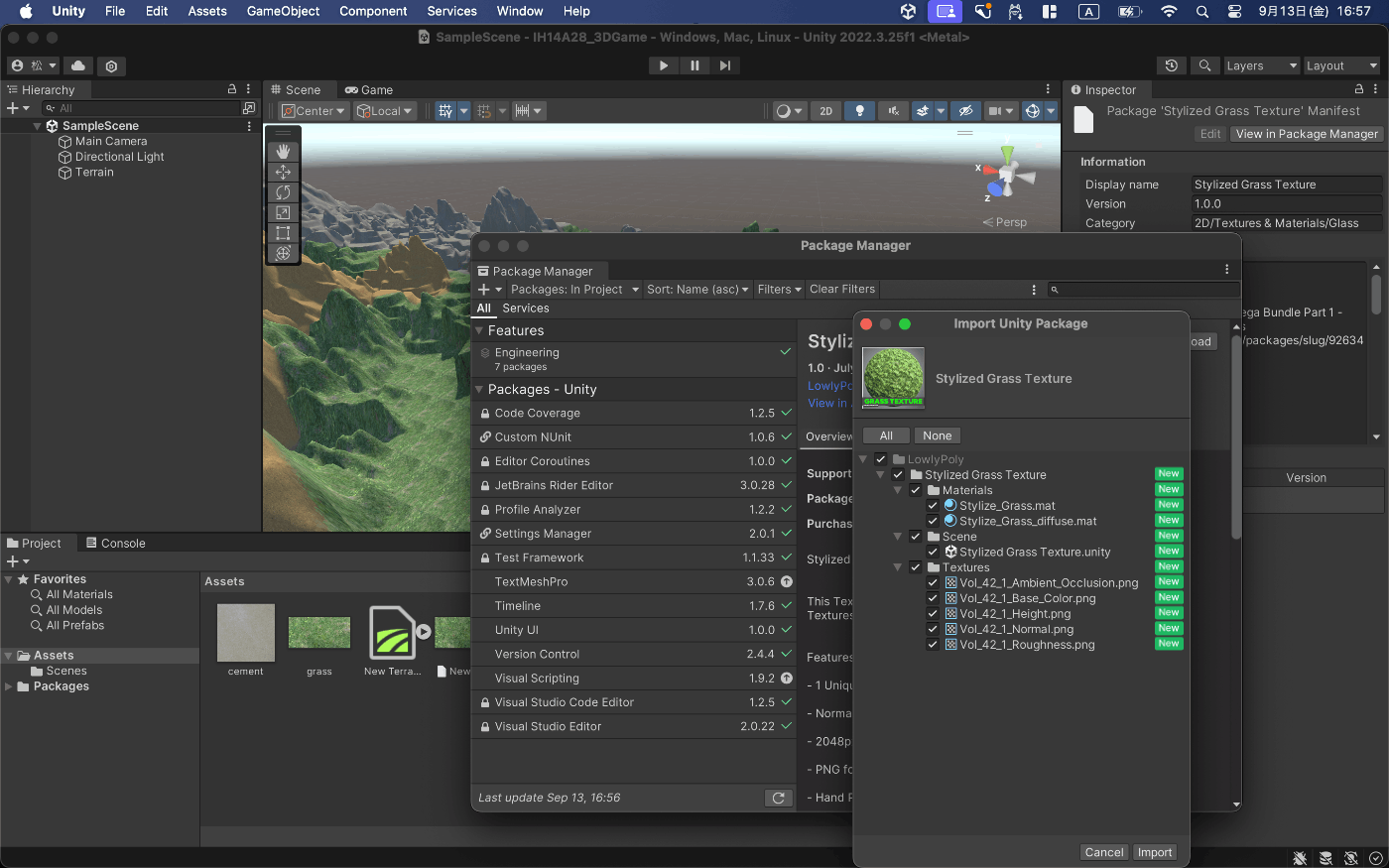Uncheck Stylize_Grass.mat checkbox
The image size is (1389, 868).
click(933, 506)
